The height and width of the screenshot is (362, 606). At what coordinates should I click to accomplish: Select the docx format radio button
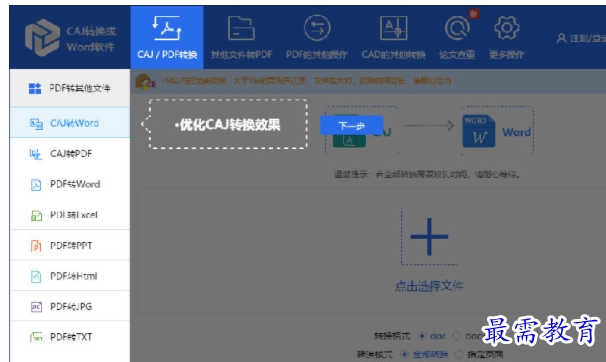click(x=457, y=336)
